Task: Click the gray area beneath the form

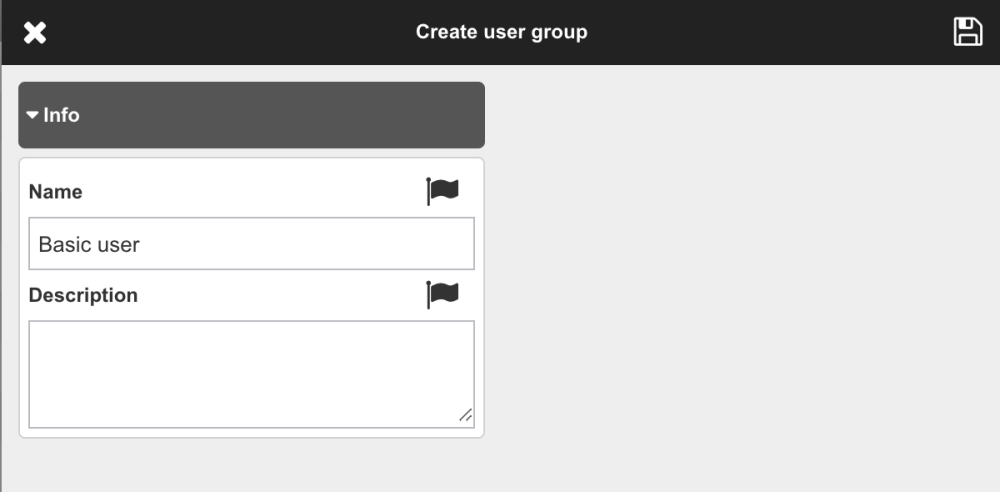Action: 250,465
